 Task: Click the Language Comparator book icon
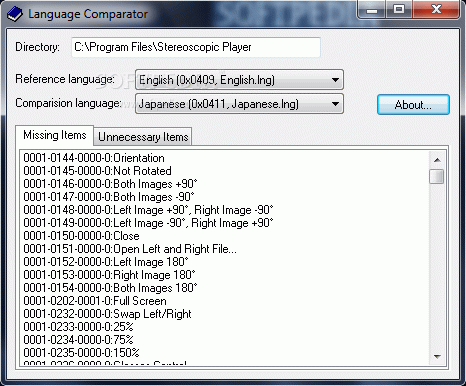pos(14,14)
